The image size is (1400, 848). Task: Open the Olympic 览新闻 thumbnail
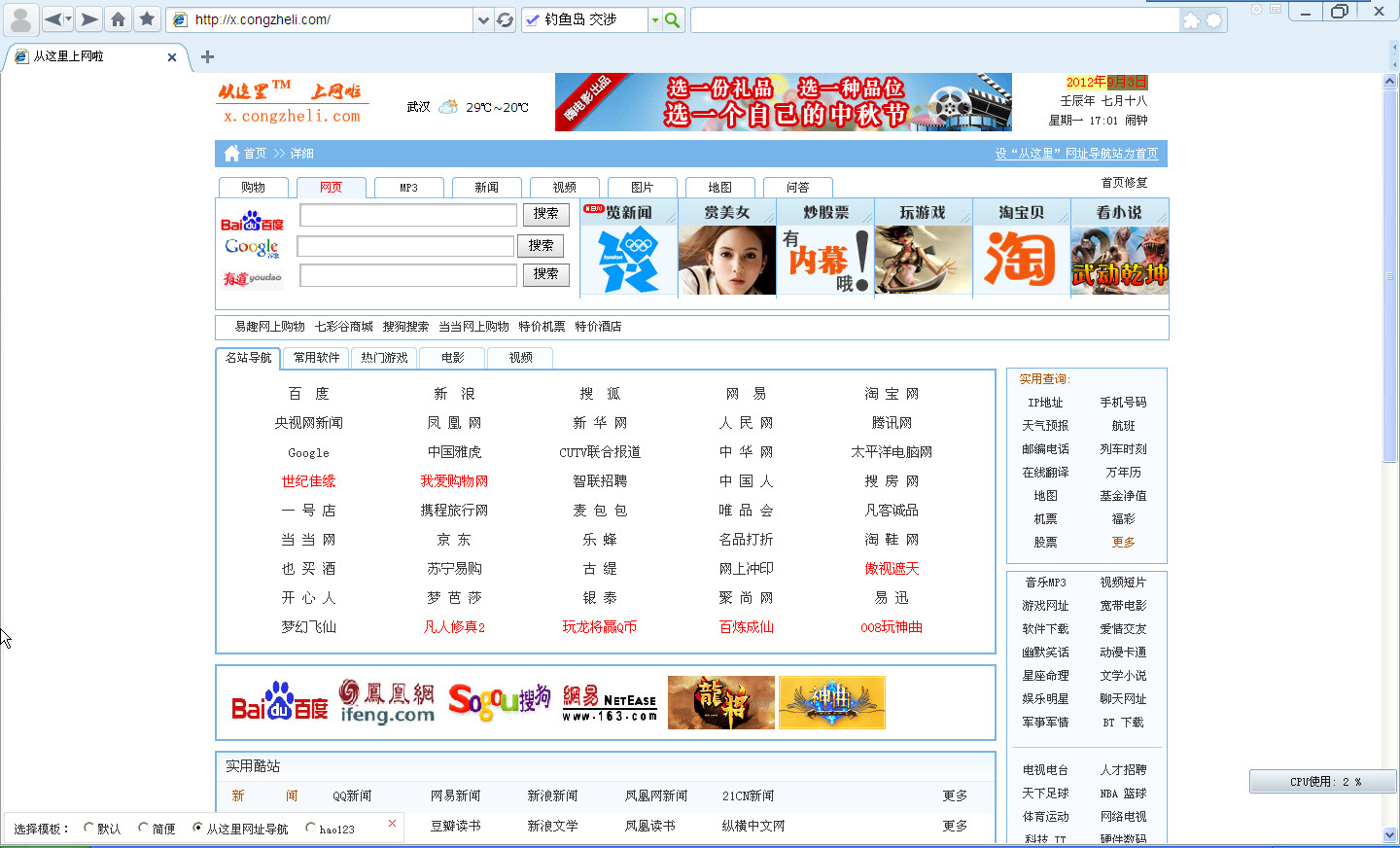[629, 260]
